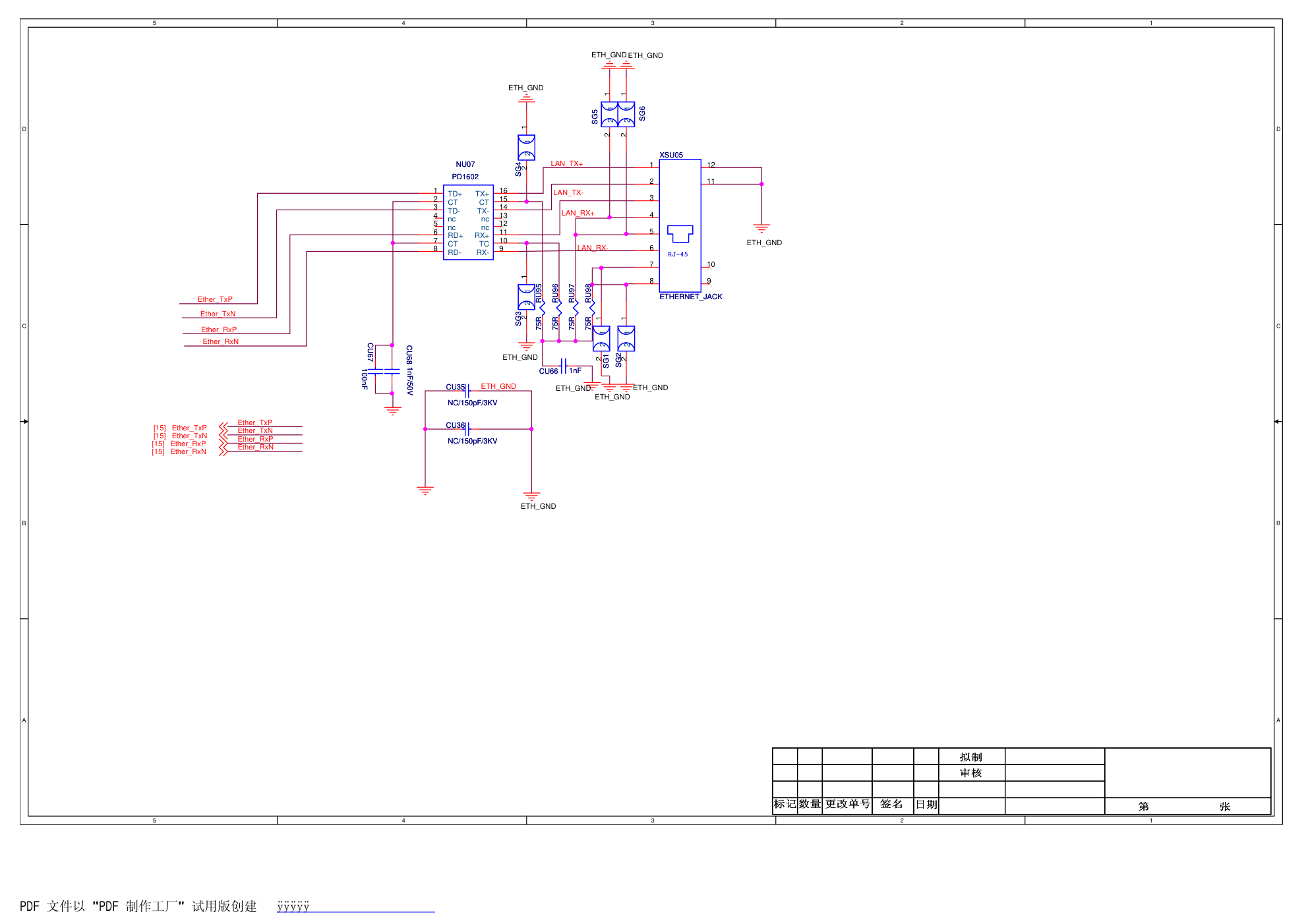Click the 审核 title block cell

coord(972,773)
